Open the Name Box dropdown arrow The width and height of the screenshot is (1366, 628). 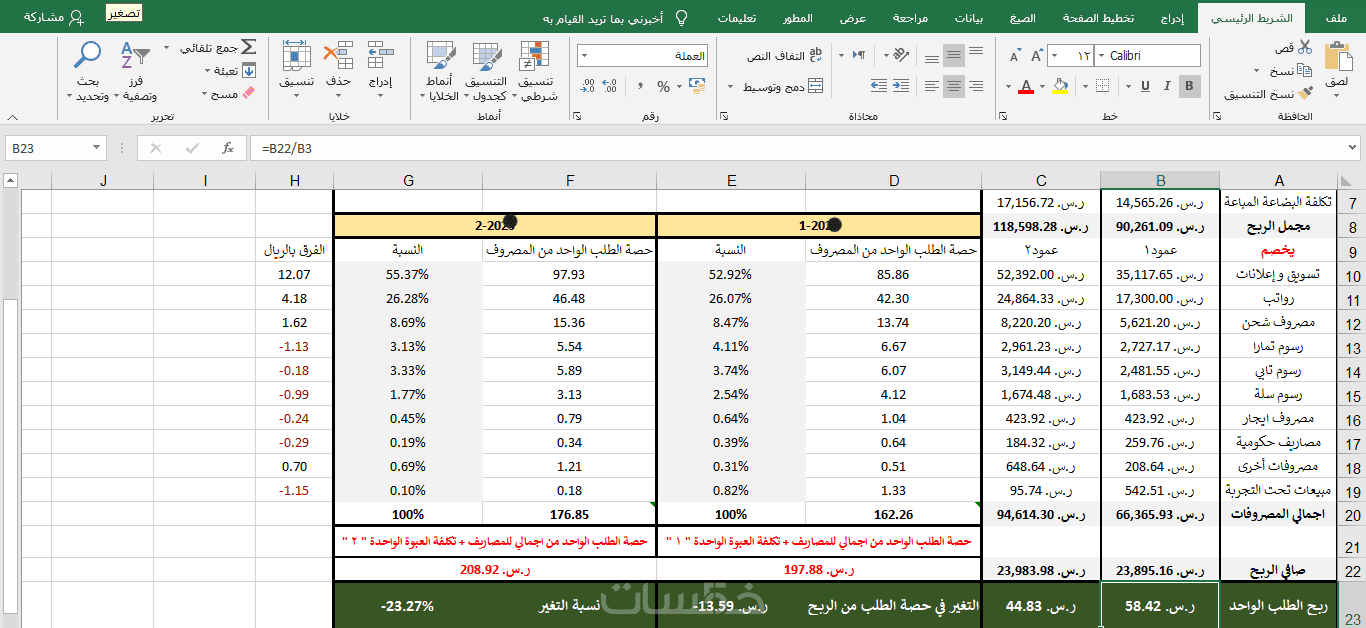click(x=98, y=148)
